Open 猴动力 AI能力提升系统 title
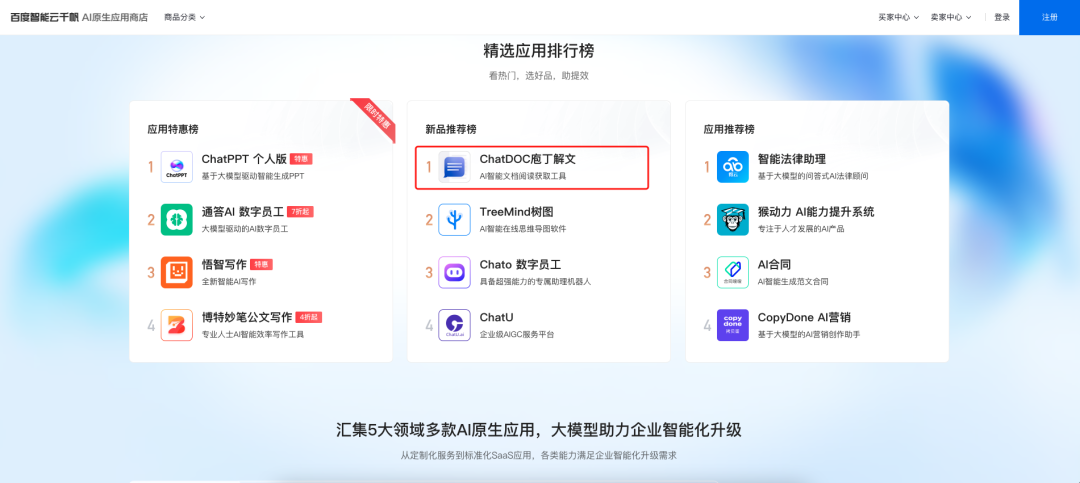1080x483 pixels. 816,212
